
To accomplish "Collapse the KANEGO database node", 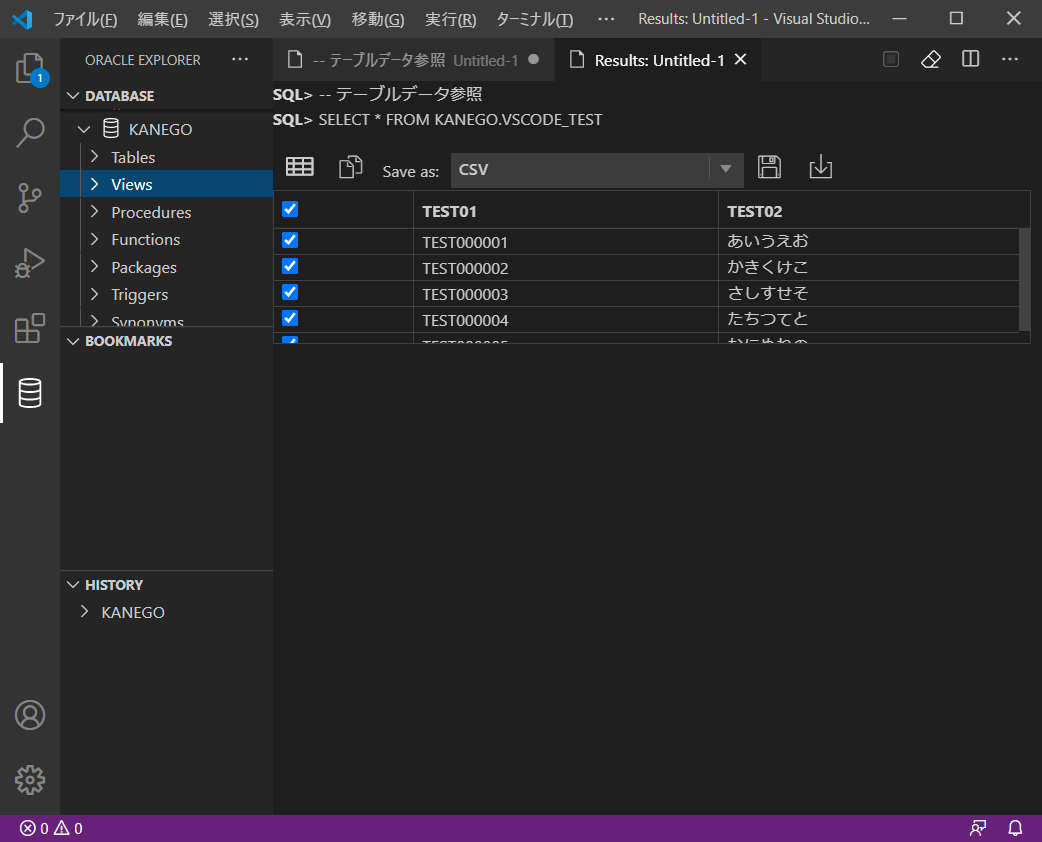I will point(84,128).
